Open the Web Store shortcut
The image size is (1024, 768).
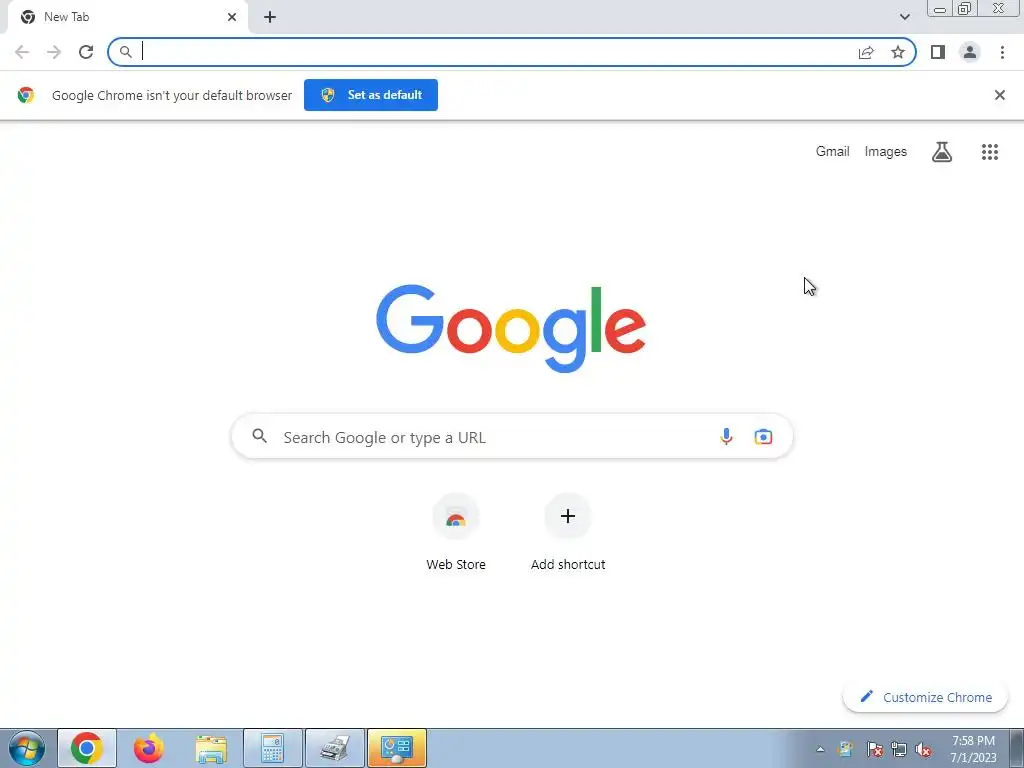(456, 533)
